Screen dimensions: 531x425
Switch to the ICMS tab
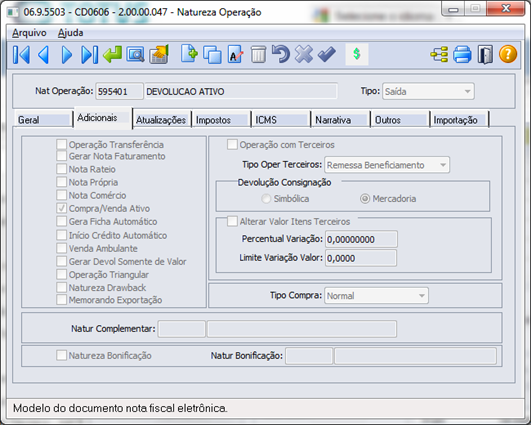point(281,120)
